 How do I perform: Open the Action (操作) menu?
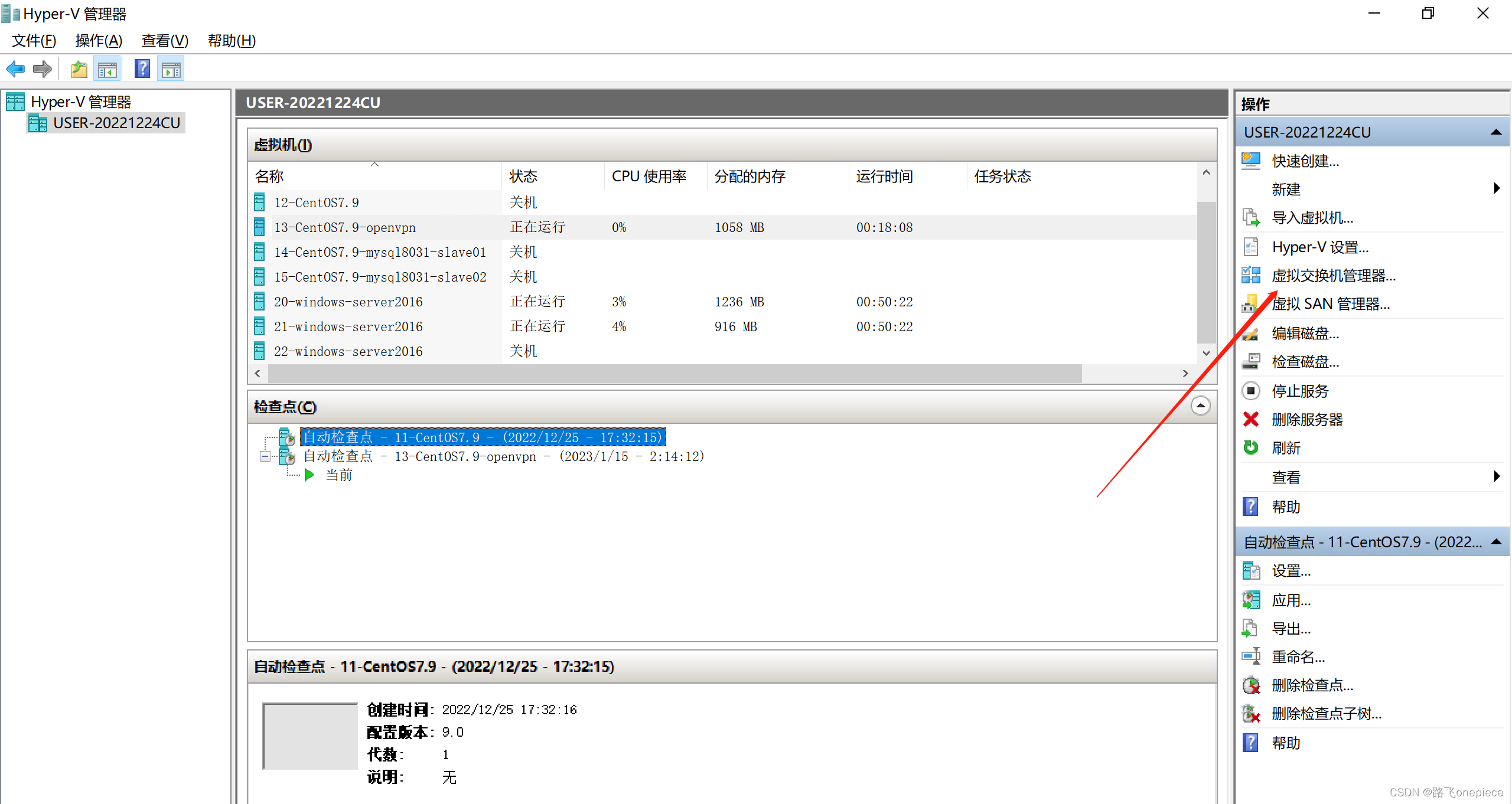point(99,41)
